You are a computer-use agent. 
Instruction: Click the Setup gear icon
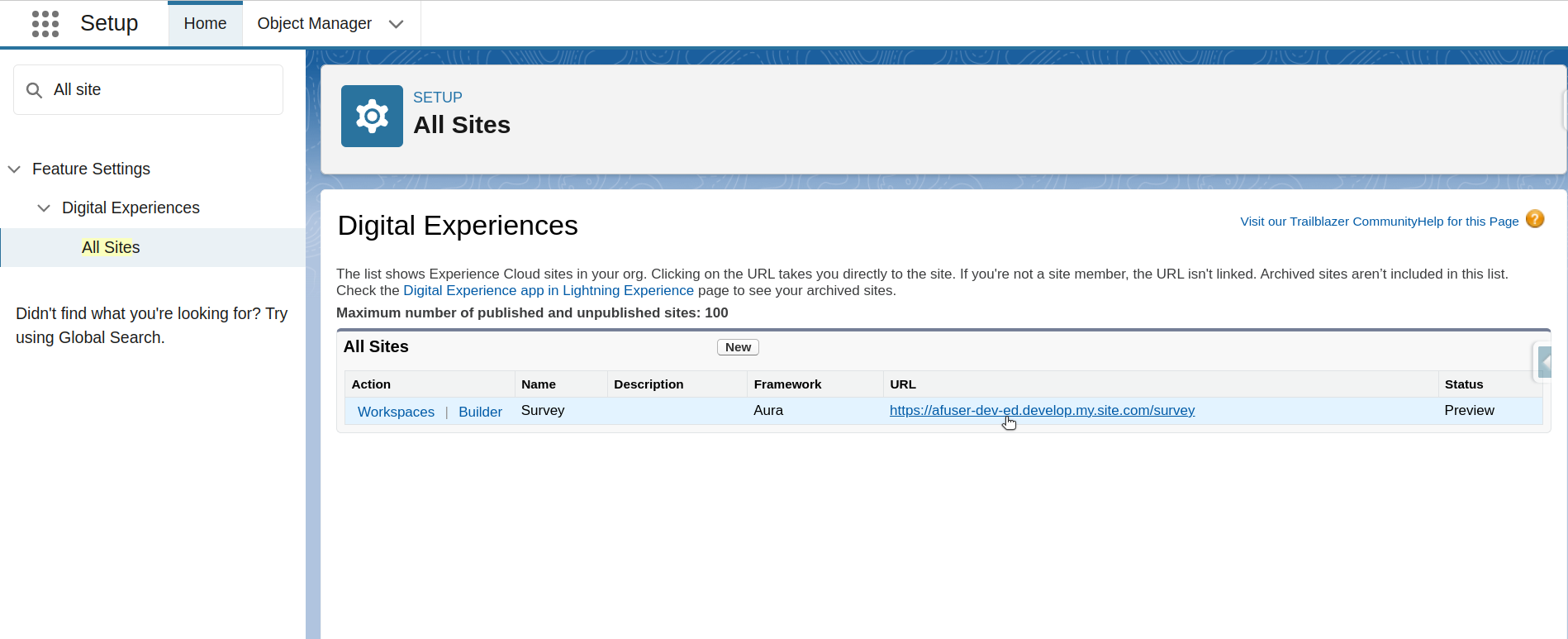coord(372,117)
